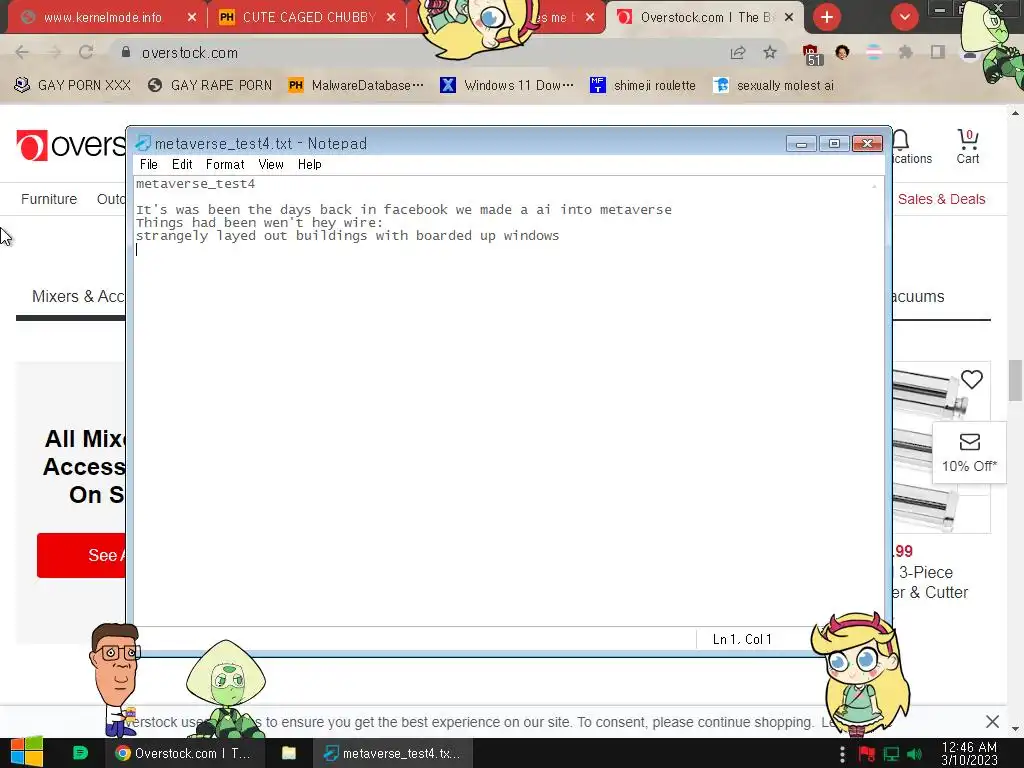1024x768 pixels.
Task: Click the 'metaverse_test4' first line in Notepad
Action: pyautogui.click(x=195, y=184)
